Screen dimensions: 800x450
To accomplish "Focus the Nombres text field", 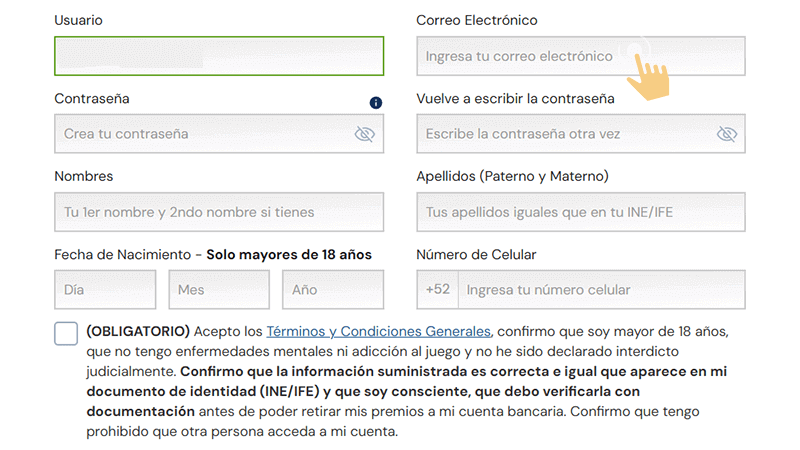I will tap(219, 212).
